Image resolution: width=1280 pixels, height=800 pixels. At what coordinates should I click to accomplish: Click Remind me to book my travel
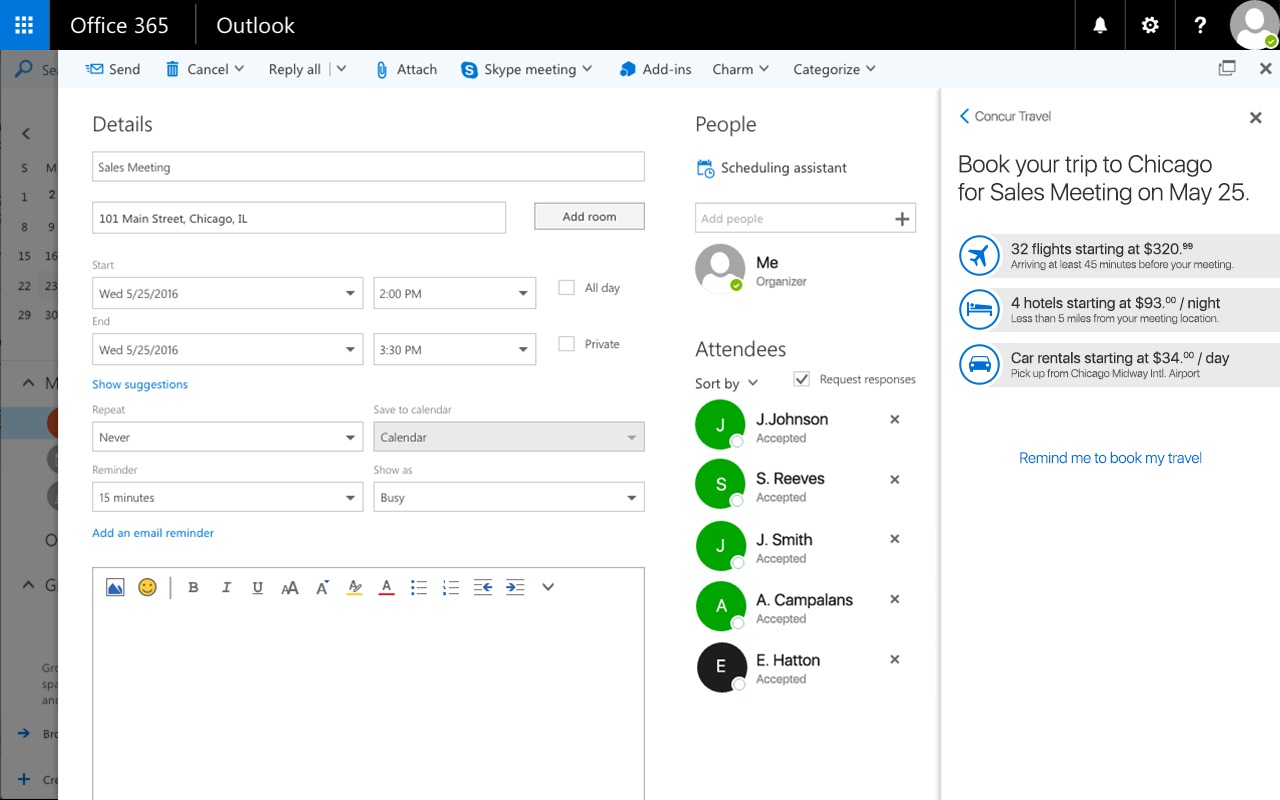click(x=1110, y=458)
